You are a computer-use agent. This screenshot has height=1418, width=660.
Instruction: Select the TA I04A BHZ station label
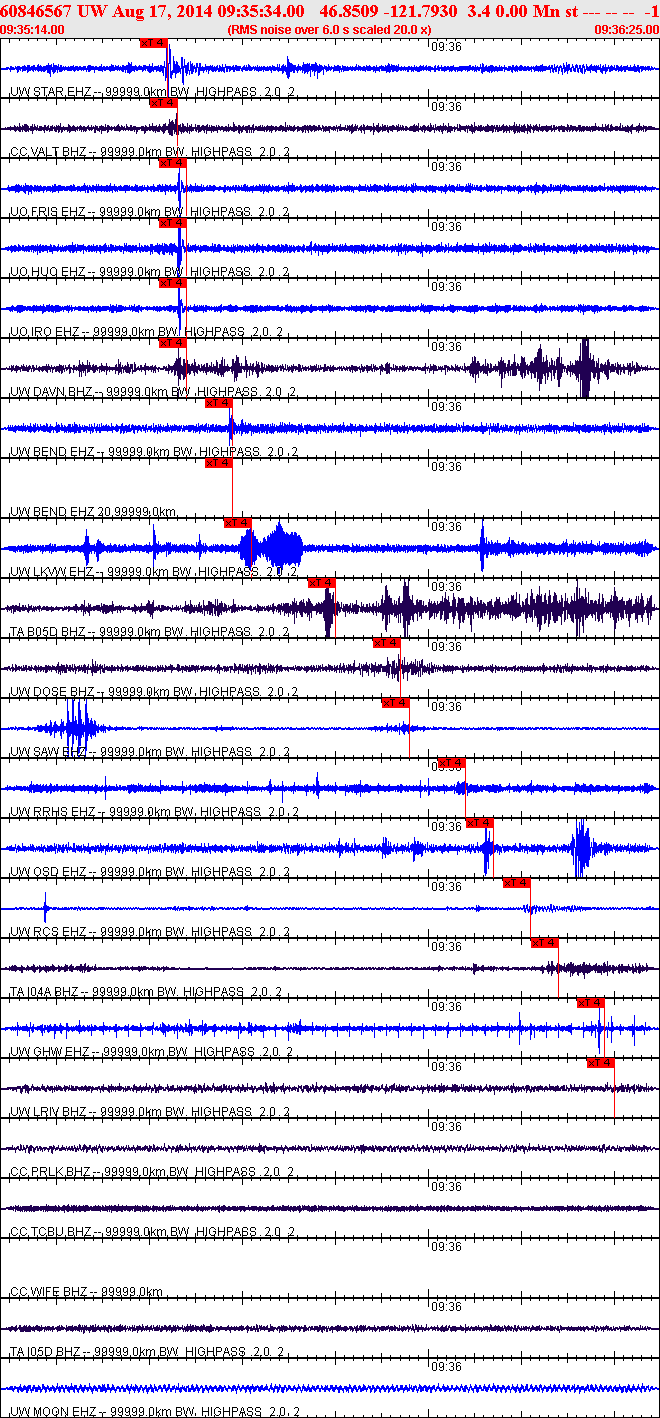tap(146, 992)
